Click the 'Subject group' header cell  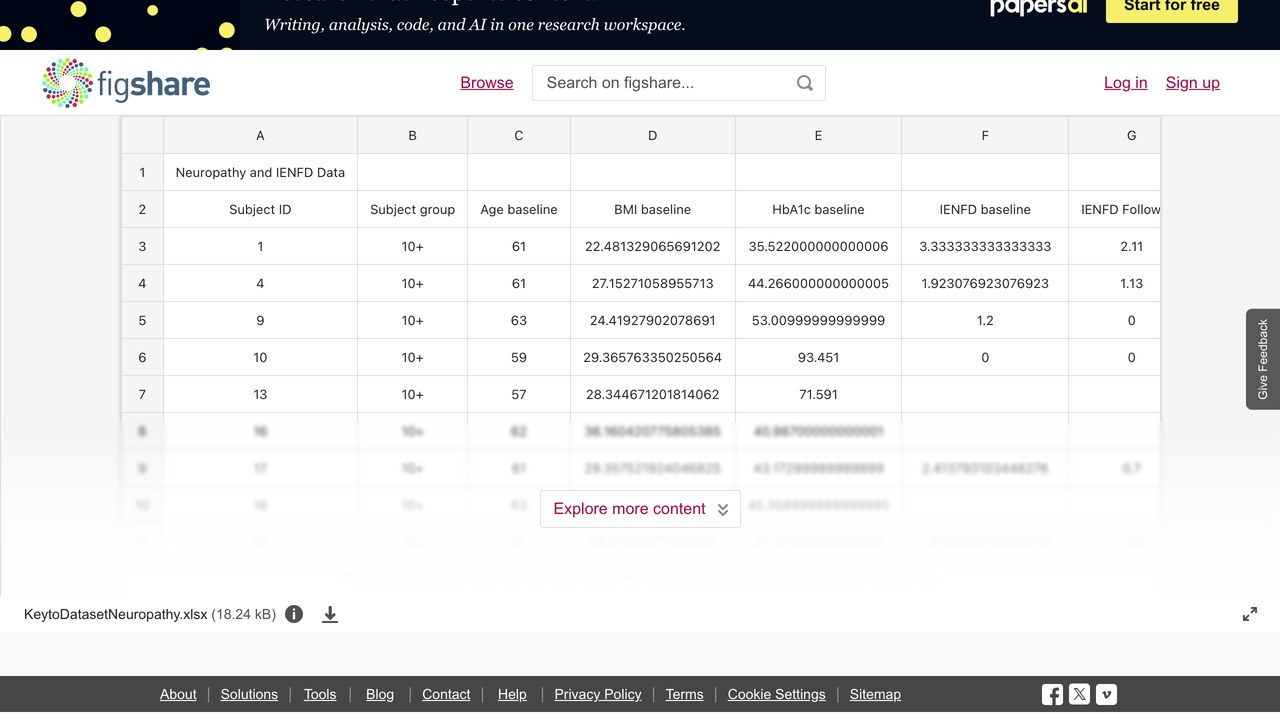tap(412, 209)
